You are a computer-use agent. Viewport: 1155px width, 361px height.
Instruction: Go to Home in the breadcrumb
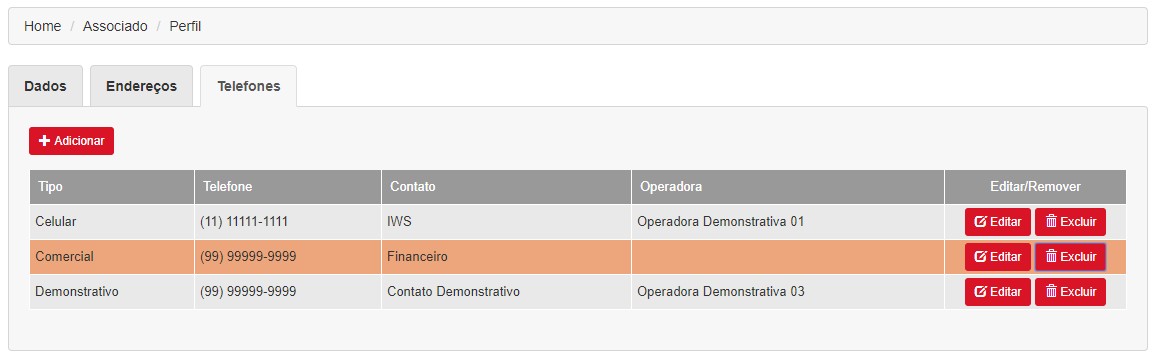42,27
